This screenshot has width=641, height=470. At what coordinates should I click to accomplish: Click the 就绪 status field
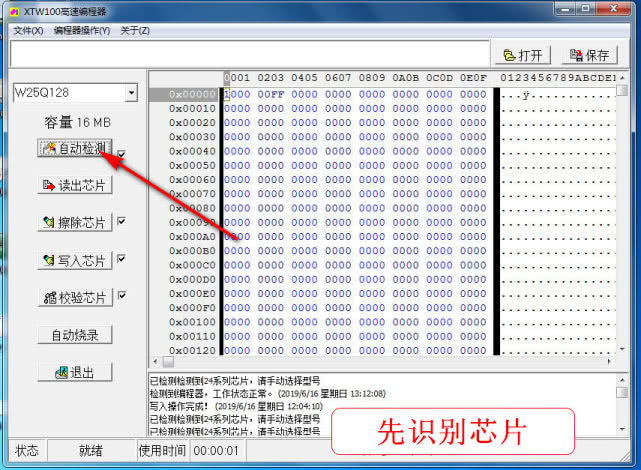tap(91, 451)
